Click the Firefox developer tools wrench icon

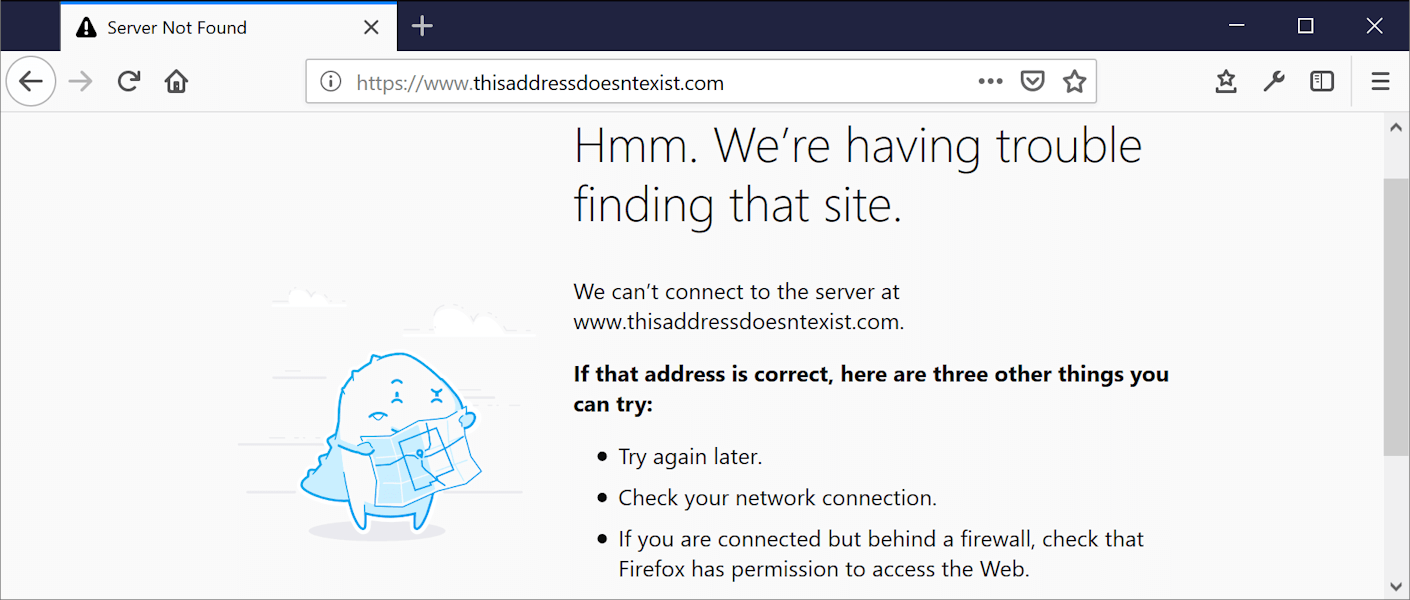pyautogui.click(x=1273, y=81)
